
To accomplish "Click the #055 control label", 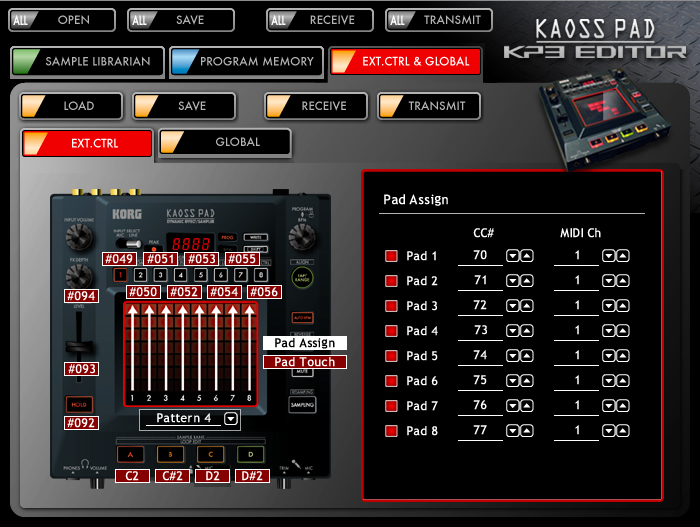I will 242,259.
